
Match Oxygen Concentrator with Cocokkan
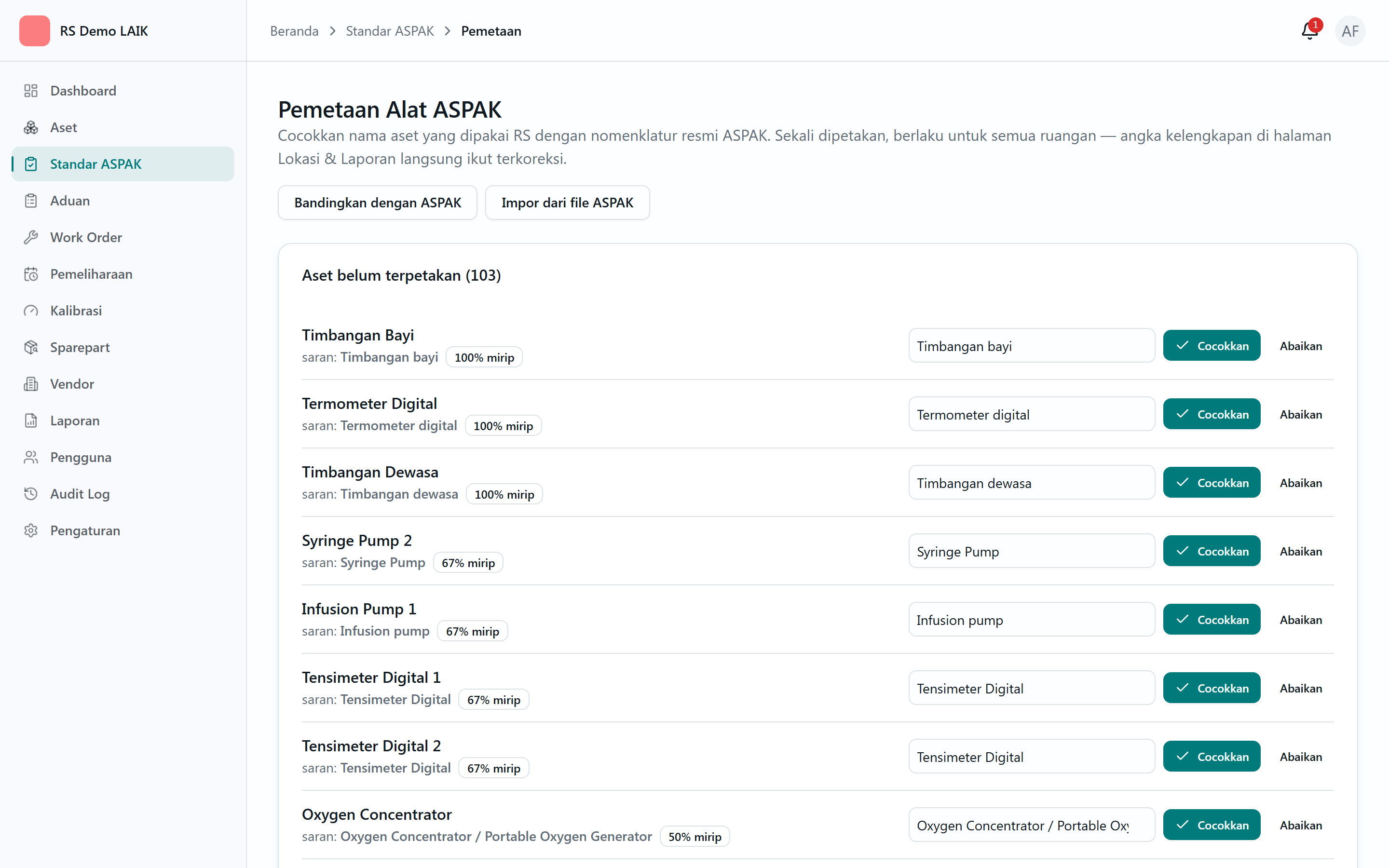[x=1212, y=825]
